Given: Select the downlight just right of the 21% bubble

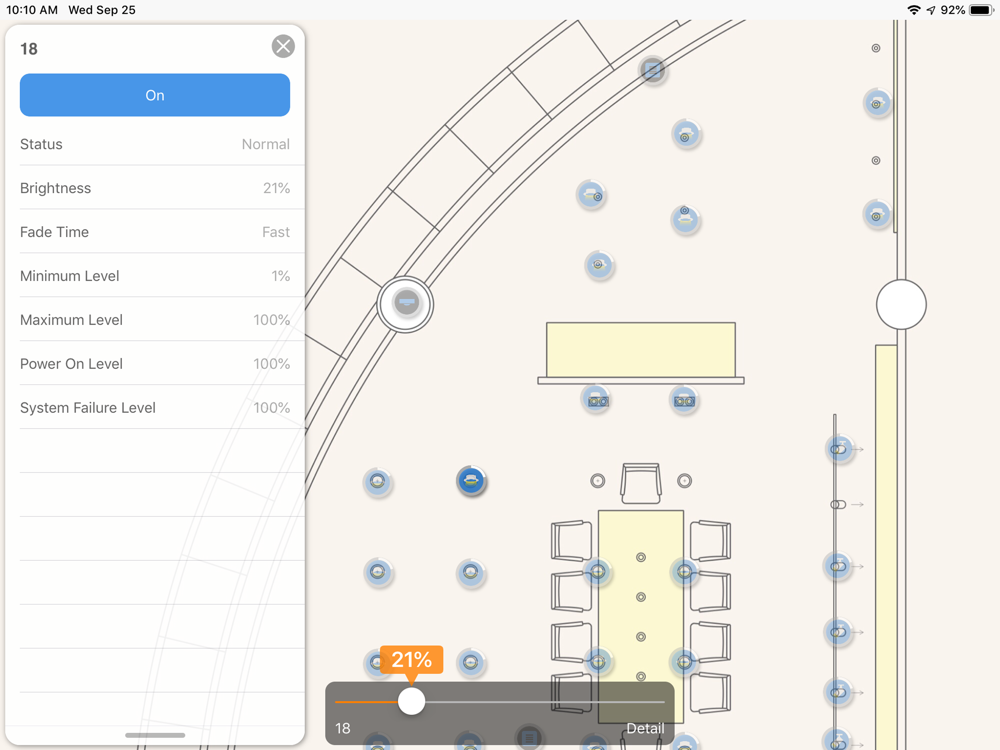Looking at the screenshot, I should pos(471,663).
